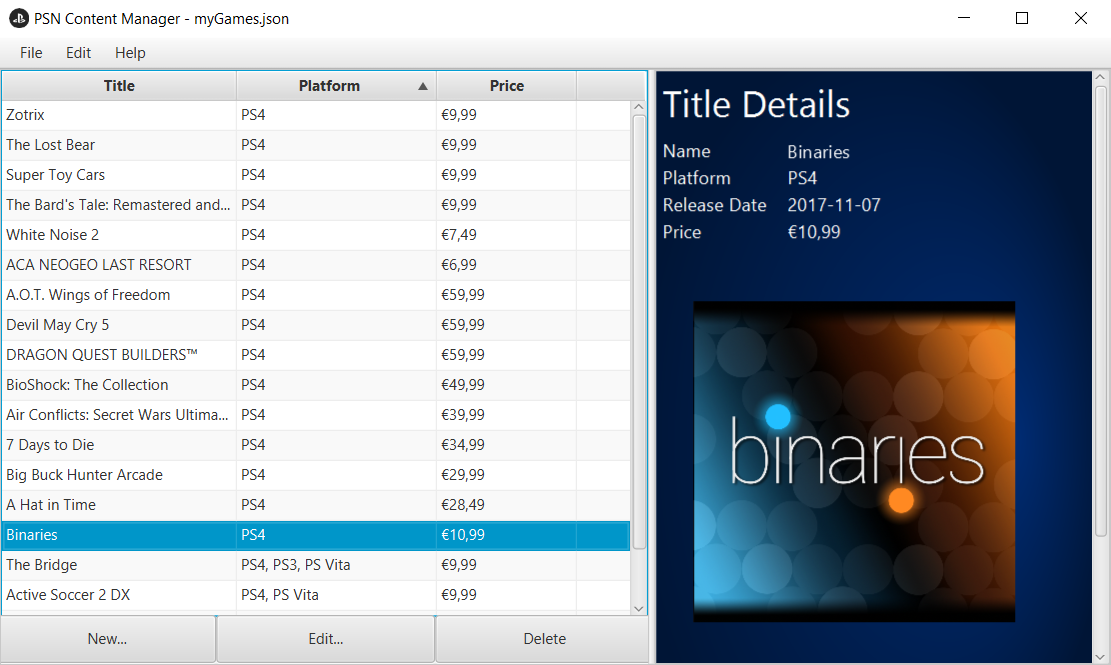The width and height of the screenshot is (1111, 665).
Task: Select Big Buck Hunter Arcade row
Action: coord(316,474)
